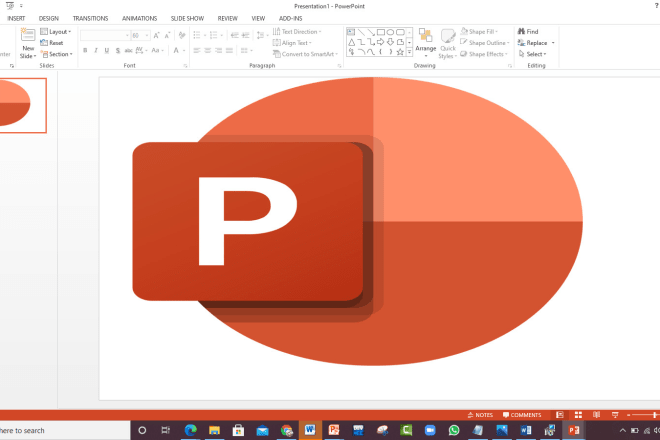Click the Arrange button

click(x=426, y=43)
